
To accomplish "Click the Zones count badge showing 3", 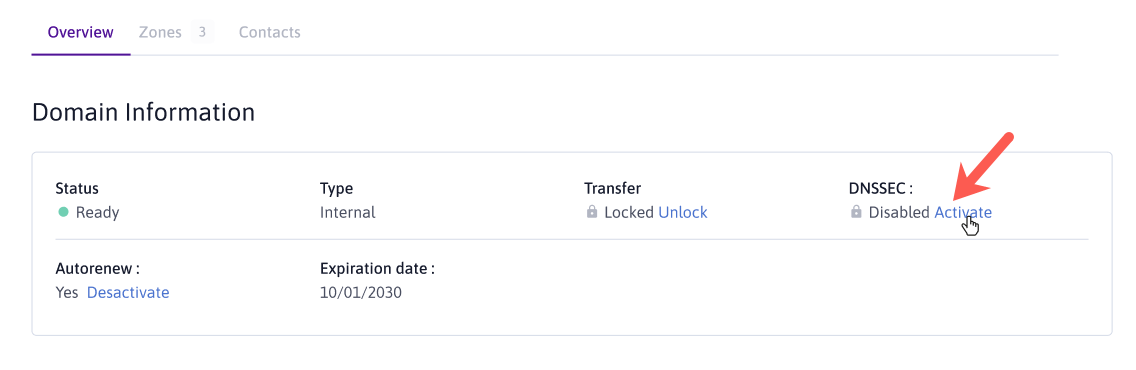I will (x=202, y=32).
